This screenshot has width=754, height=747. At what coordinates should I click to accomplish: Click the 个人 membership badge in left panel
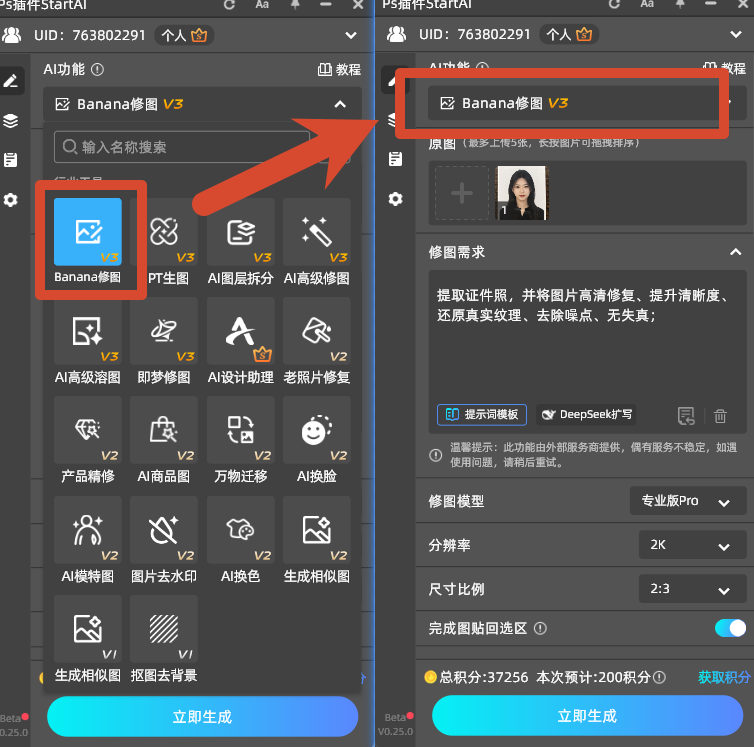click(x=184, y=35)
